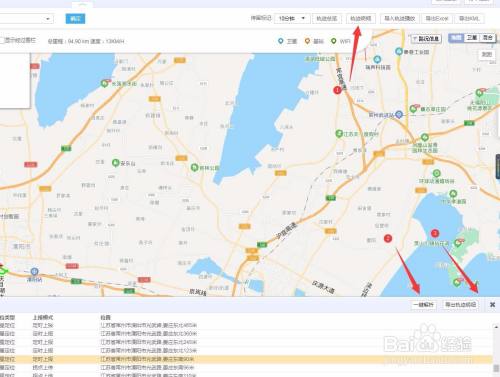Click the blue satellite pin in the legend
The height and width of the screenshot is (377, 500).
[281, 41]
